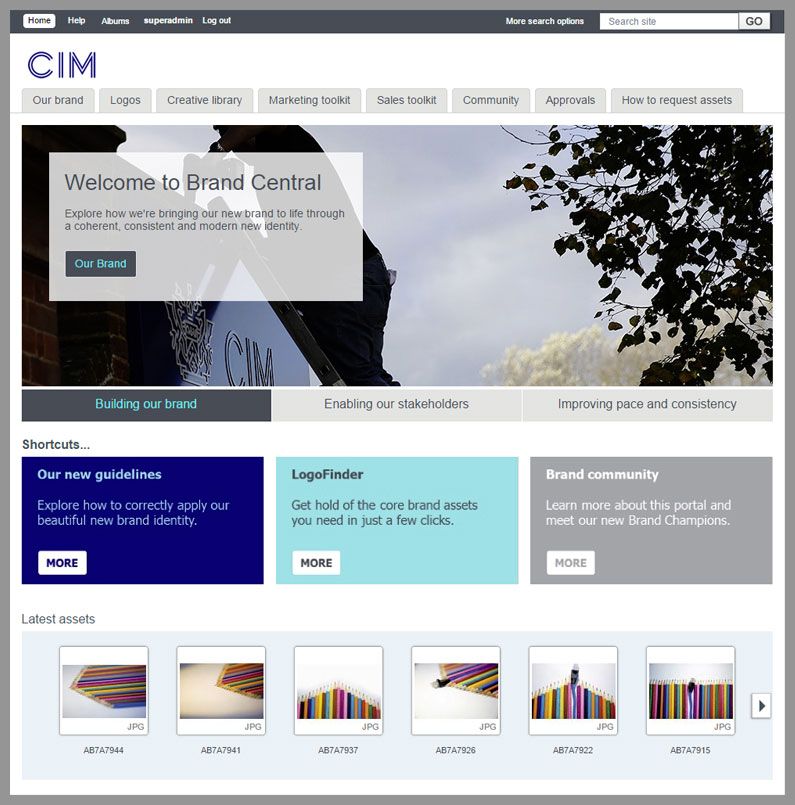Select the AB7A7915 asset thumbnail
795x805 pixels.
point(690,691)
